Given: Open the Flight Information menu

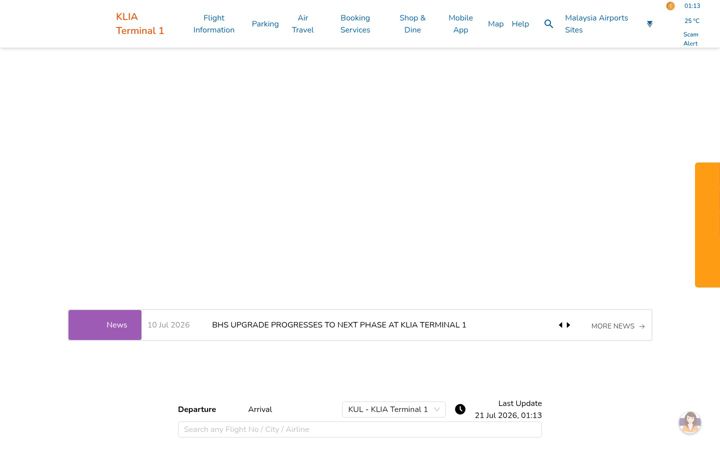Looking at the screenshot, I should pos(214,24).
